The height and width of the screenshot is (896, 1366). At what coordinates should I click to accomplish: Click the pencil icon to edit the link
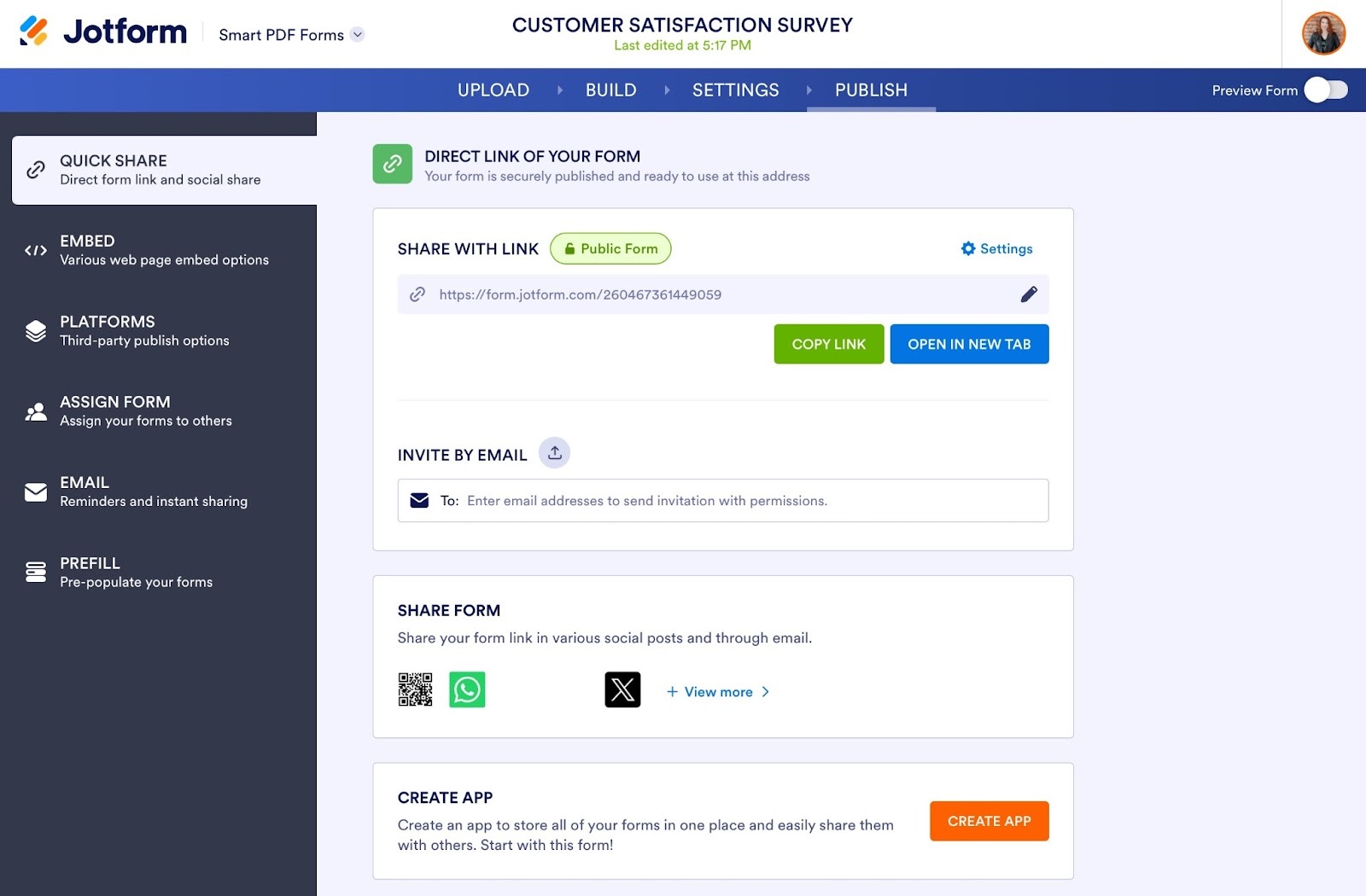(1029, 294)
